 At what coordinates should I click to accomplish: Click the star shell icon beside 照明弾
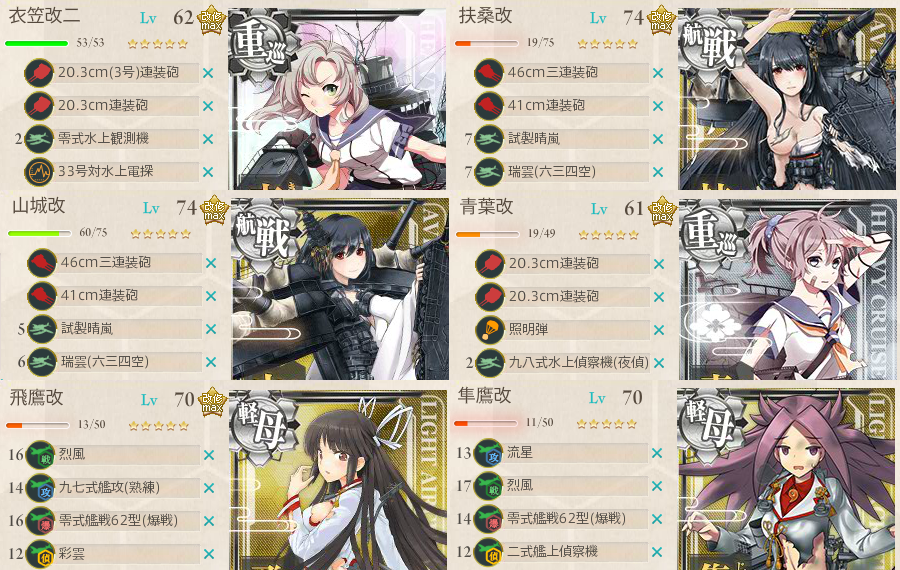[x=490, y=329]
